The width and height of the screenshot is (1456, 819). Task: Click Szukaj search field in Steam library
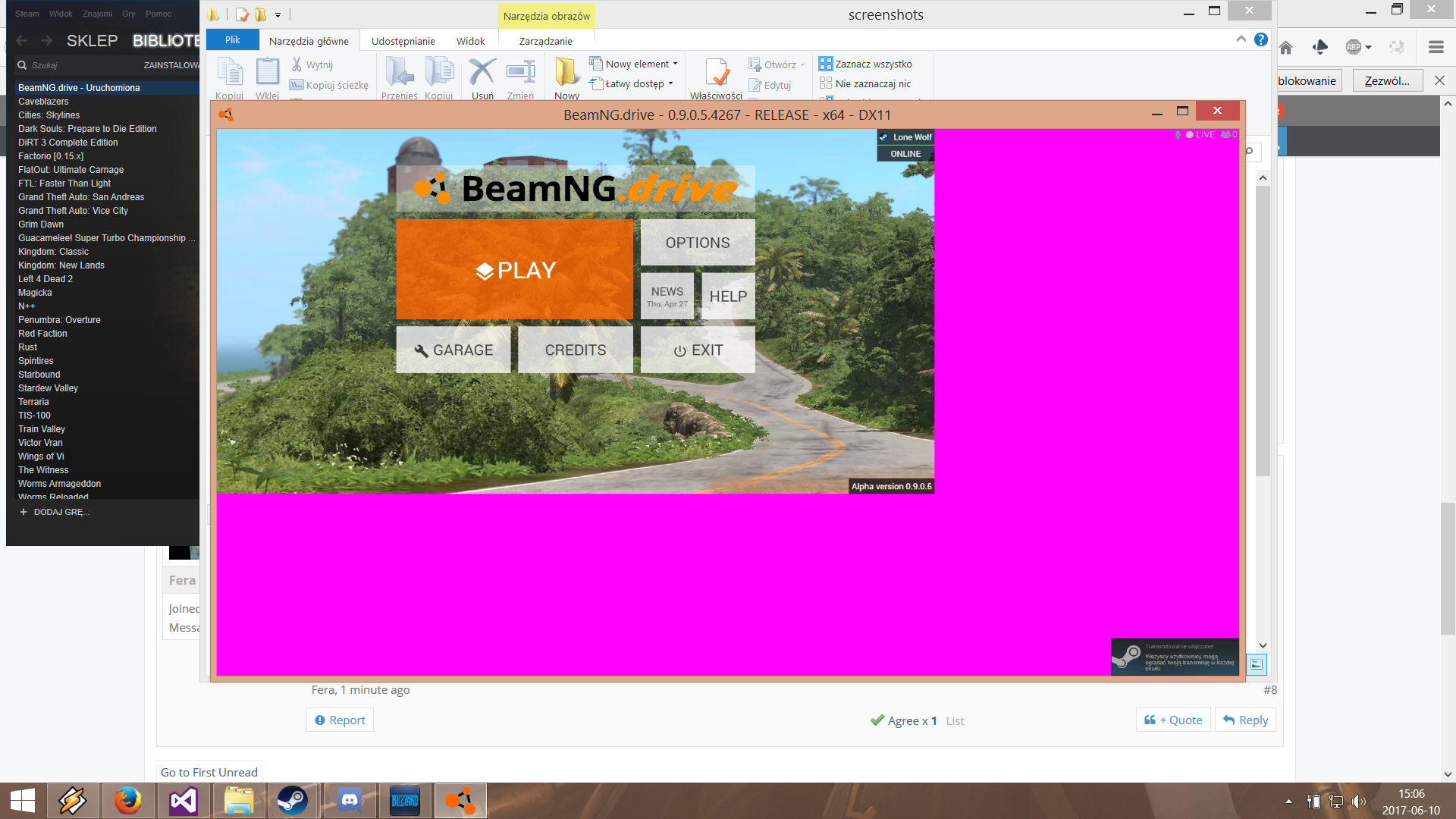point(76,65)
